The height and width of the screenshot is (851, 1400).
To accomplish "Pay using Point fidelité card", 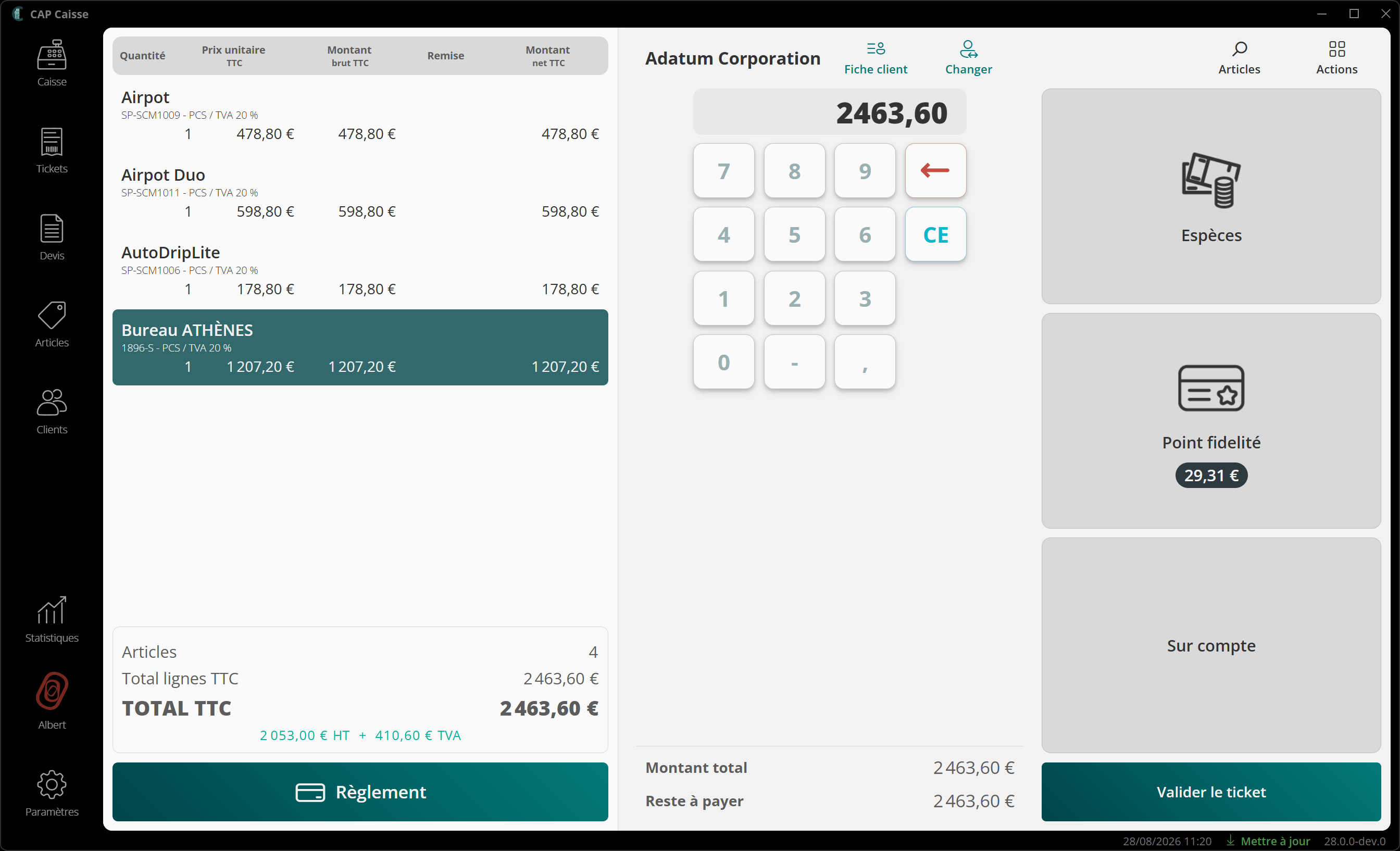I will (x=1211, y=420).
